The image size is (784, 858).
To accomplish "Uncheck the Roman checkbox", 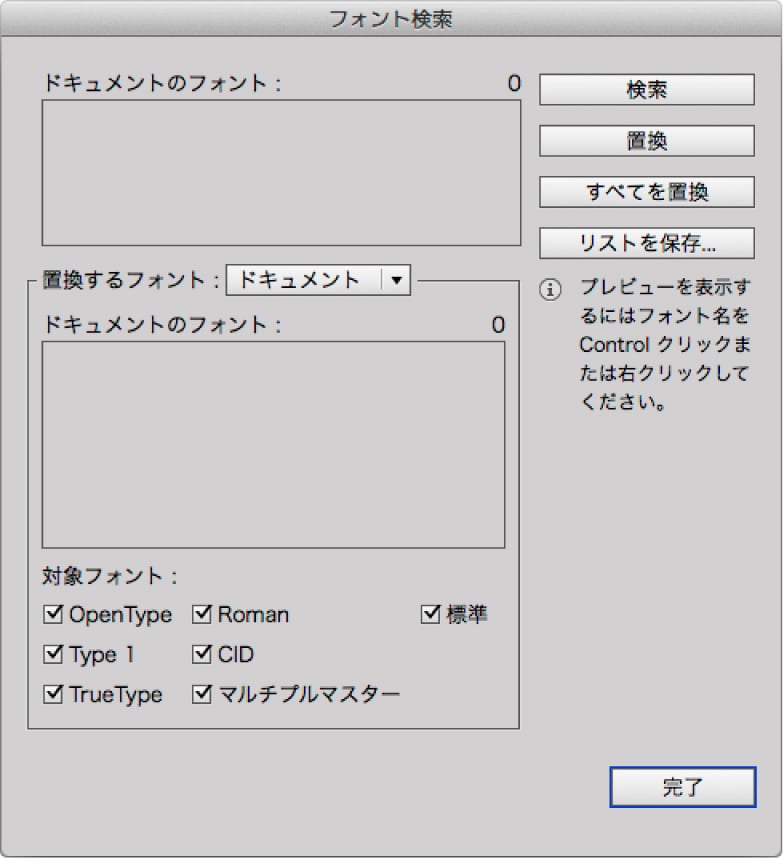I will 202,614.
